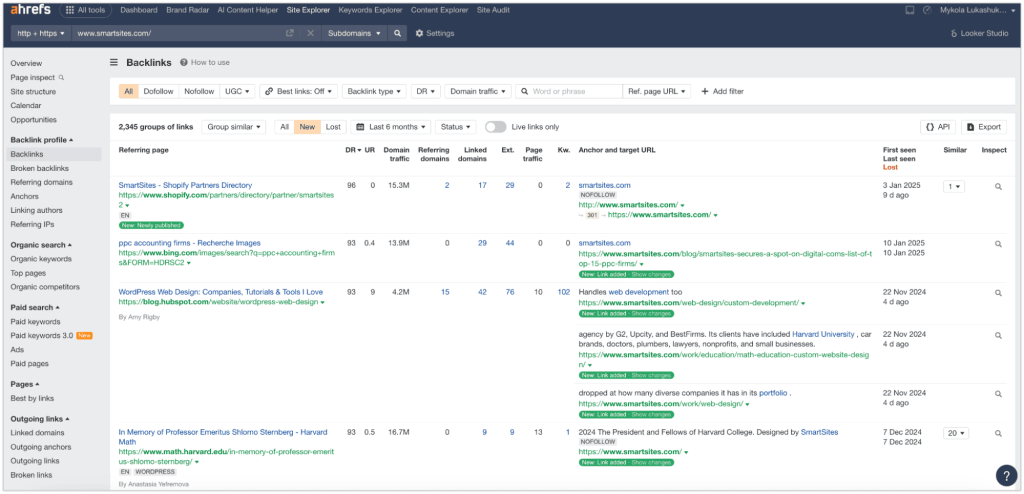Open Paid keywords 3.0 in sidebar
Viewport: 1024px width, 494px height.
point(41,336)
